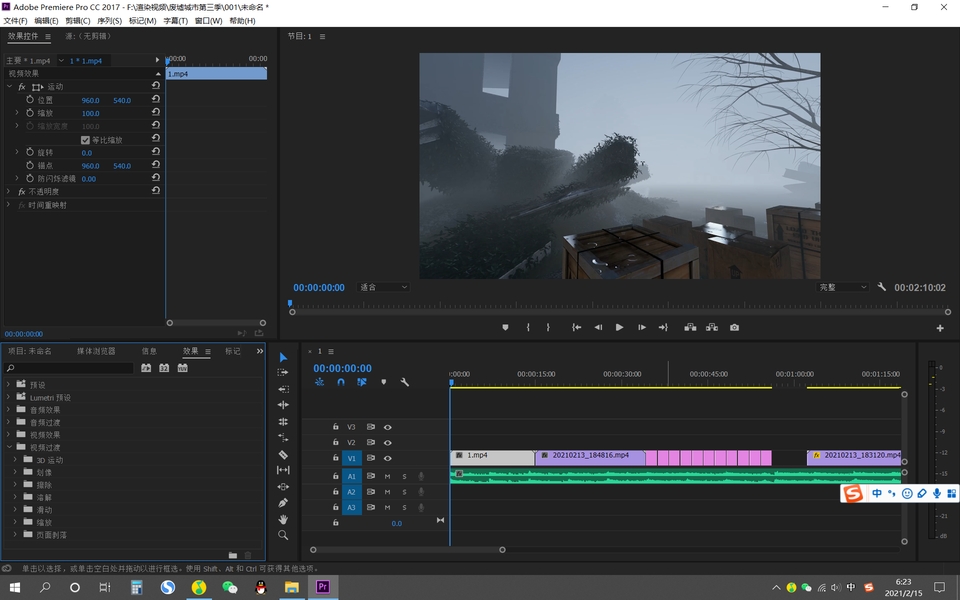Reset the 位置 position parameter
Image resolution: width=960 pixels, height=600 pixels.
tap(156, 99)
